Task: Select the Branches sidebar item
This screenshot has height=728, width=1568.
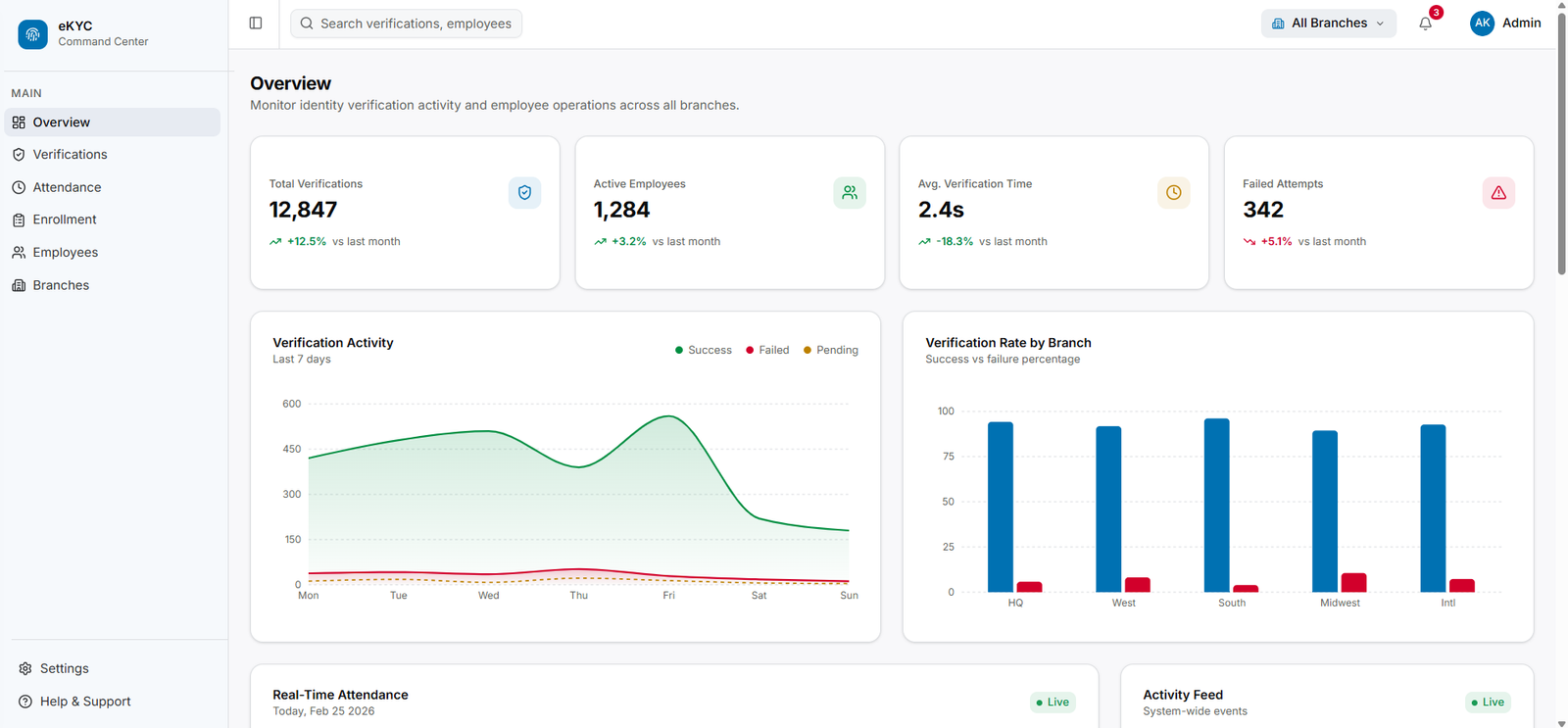Action: click(61, 285)
